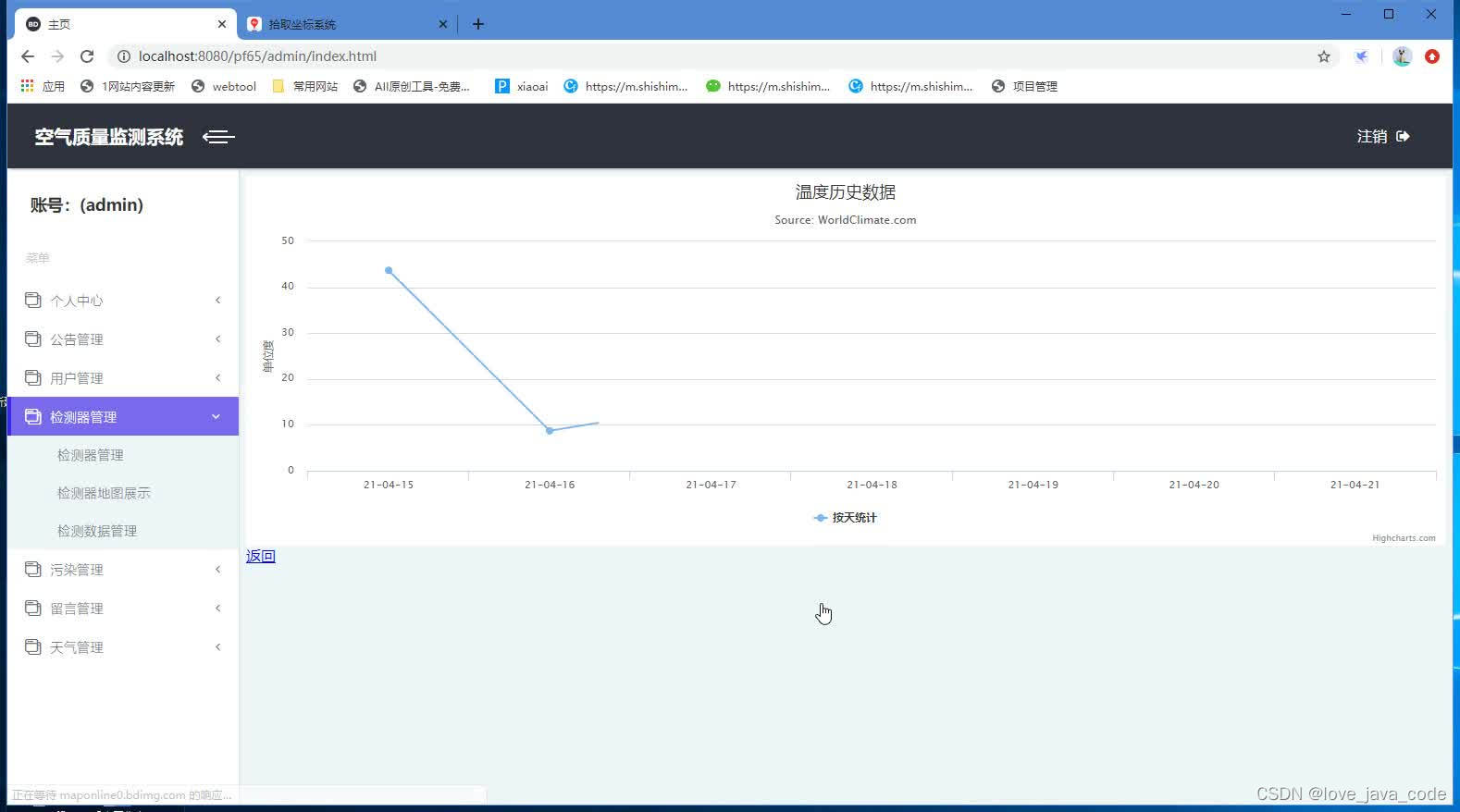Viewport: 1460px width, 812px height.
Task: Close the 主页 tab
Action: (x=222, y=24)
